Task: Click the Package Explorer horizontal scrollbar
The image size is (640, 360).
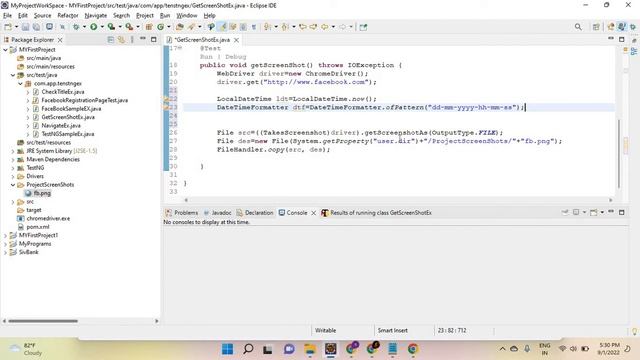Action: (43, 321)
